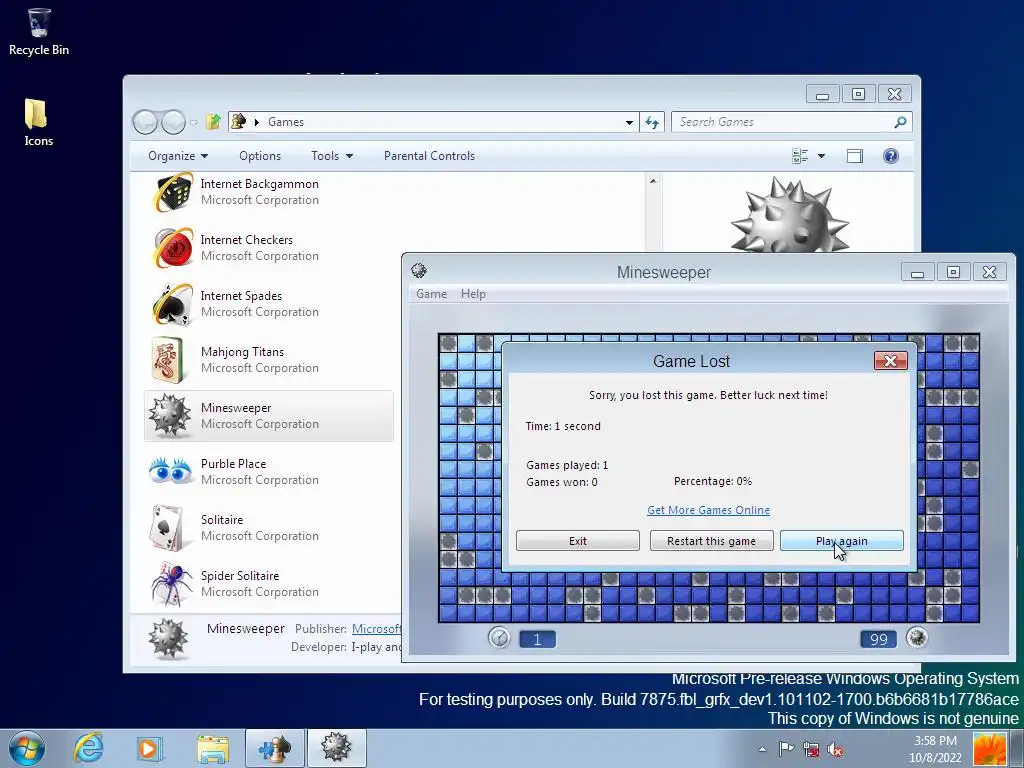
Task: Click the clock timer icon in Minesweeper
Action: point(499,637)
